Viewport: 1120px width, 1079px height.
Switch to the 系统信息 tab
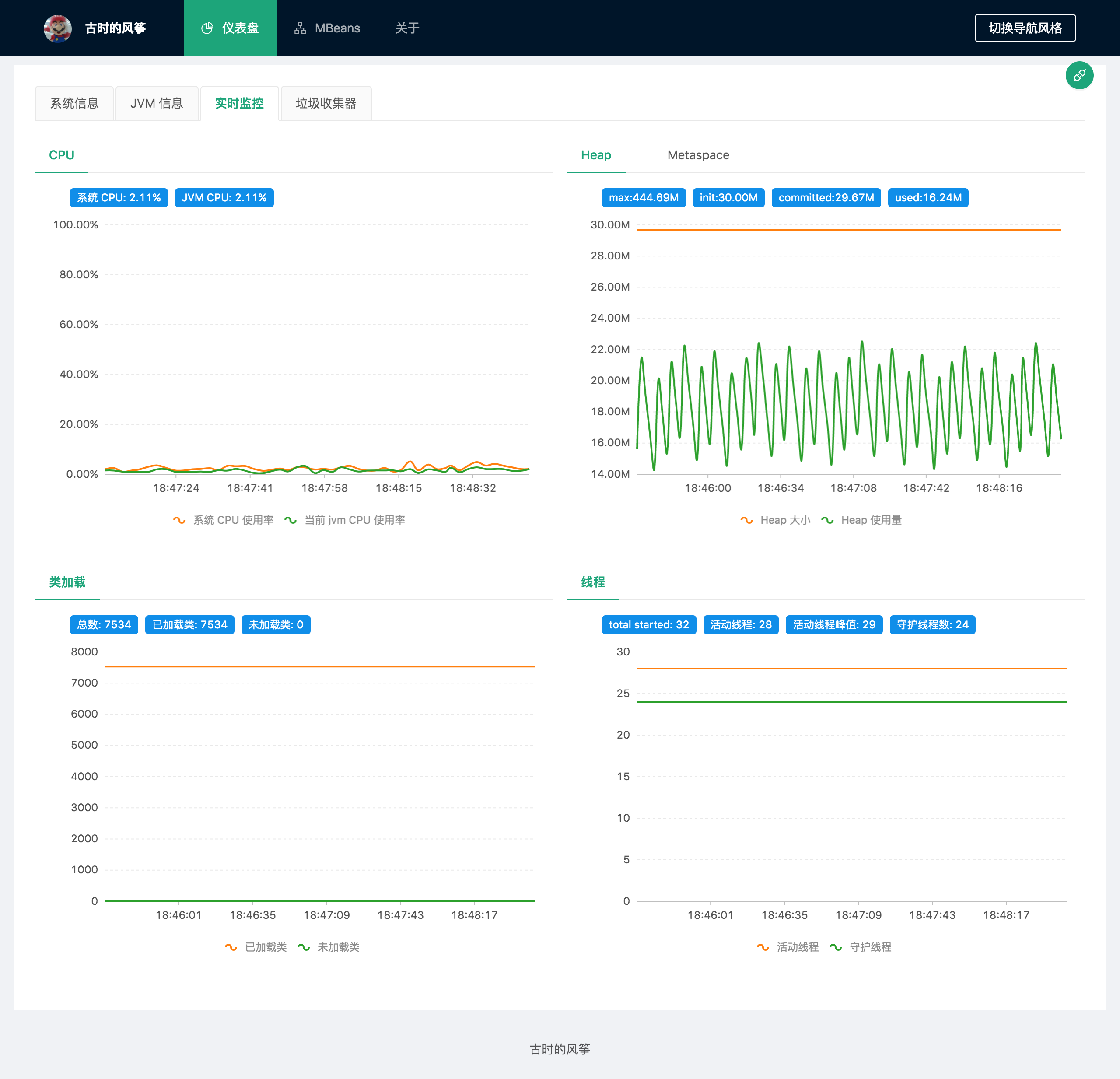[x=74, y=103]
